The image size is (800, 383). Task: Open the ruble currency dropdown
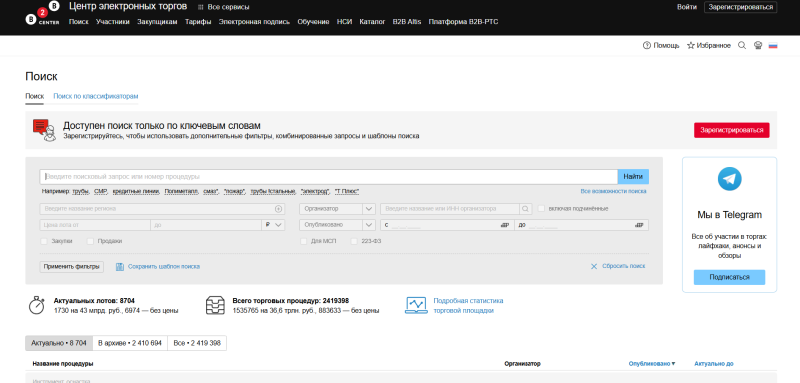tap(273, 225)
